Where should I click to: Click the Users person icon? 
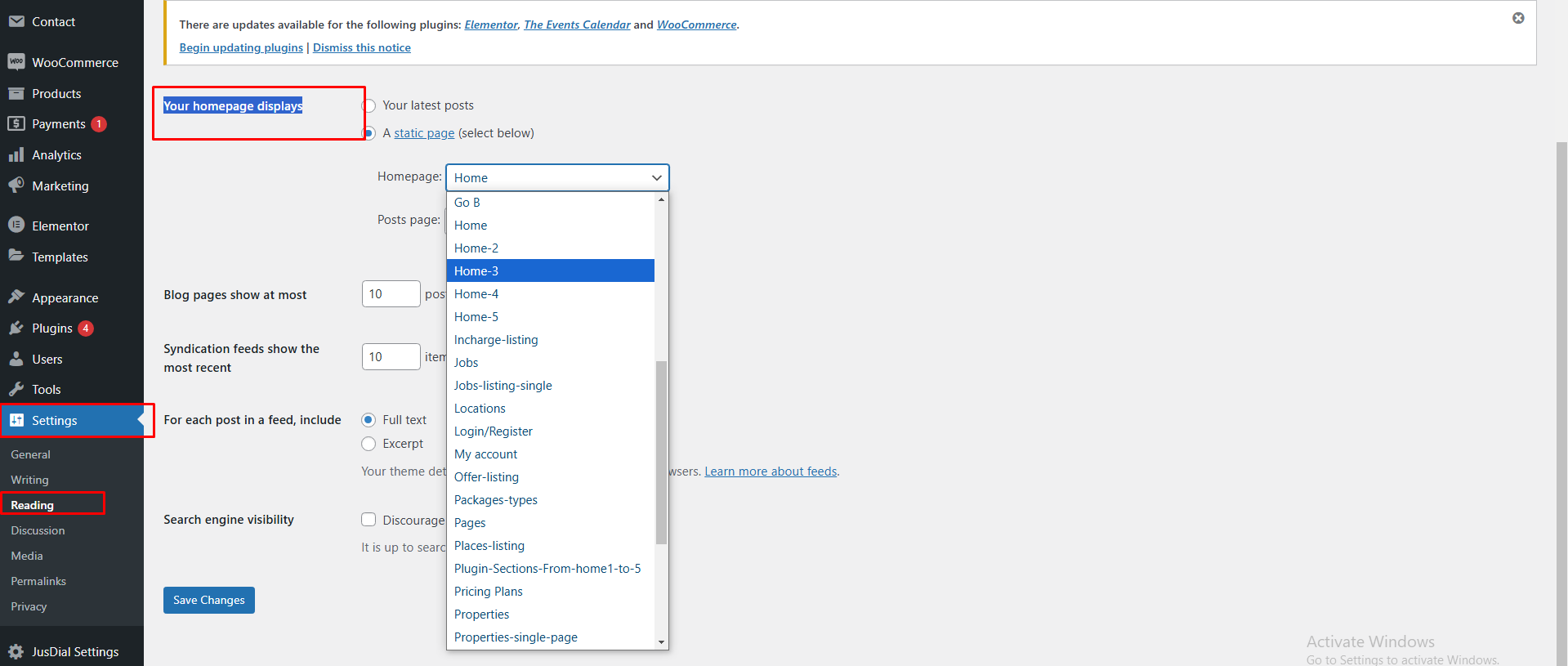tap(16, 359)
